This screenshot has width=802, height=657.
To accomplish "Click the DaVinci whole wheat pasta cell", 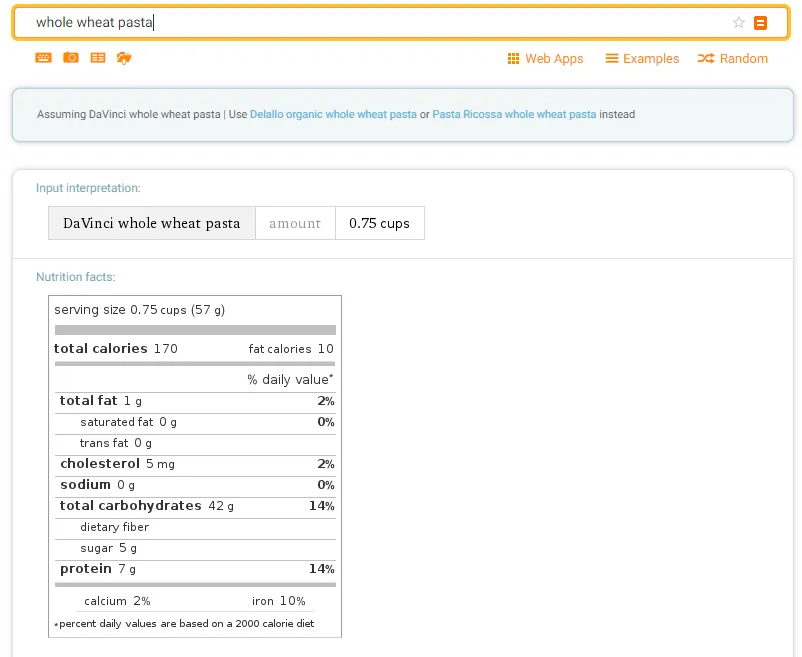I will point(152,223).
